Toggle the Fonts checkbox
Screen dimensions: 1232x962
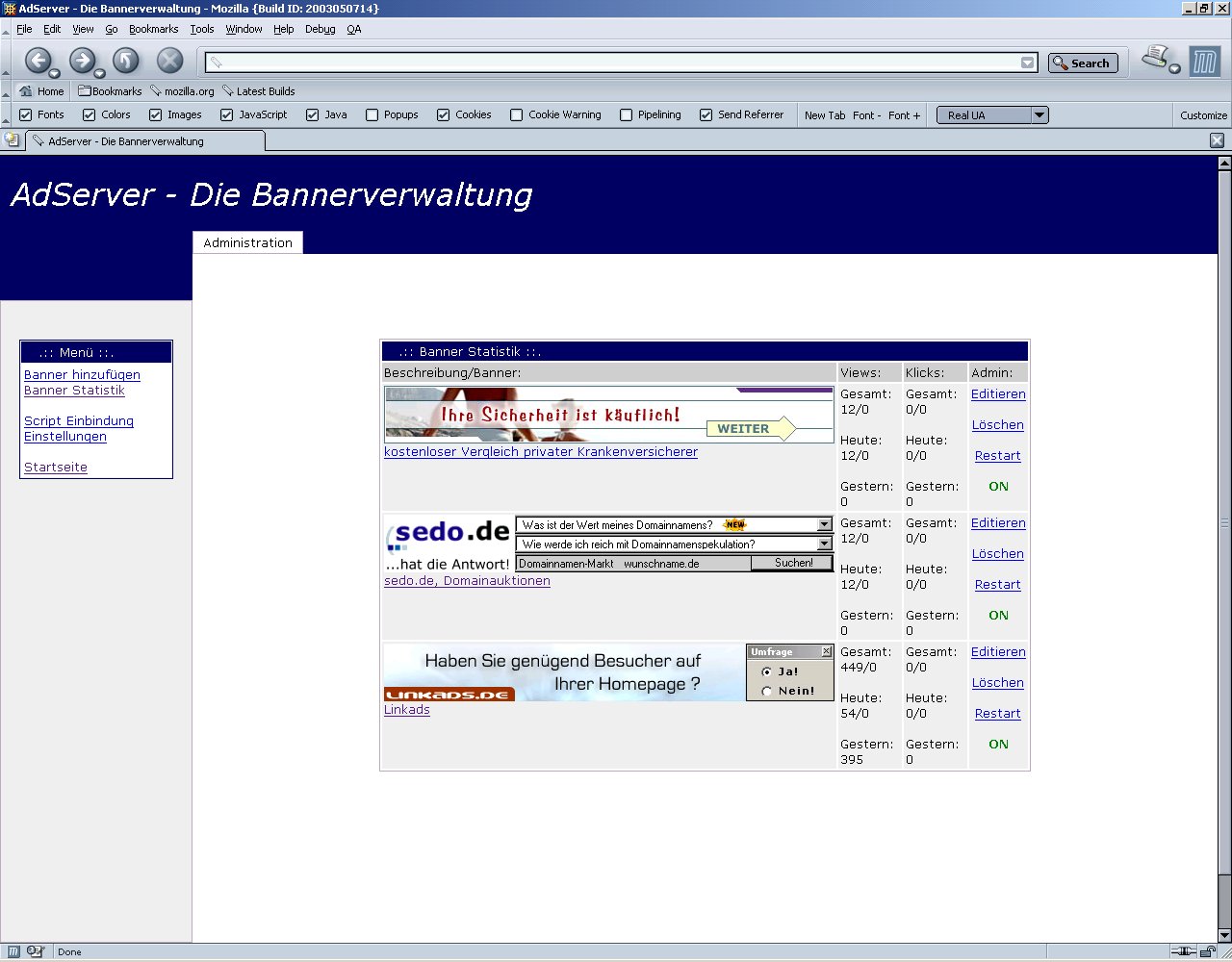click(x=26, y=114)
